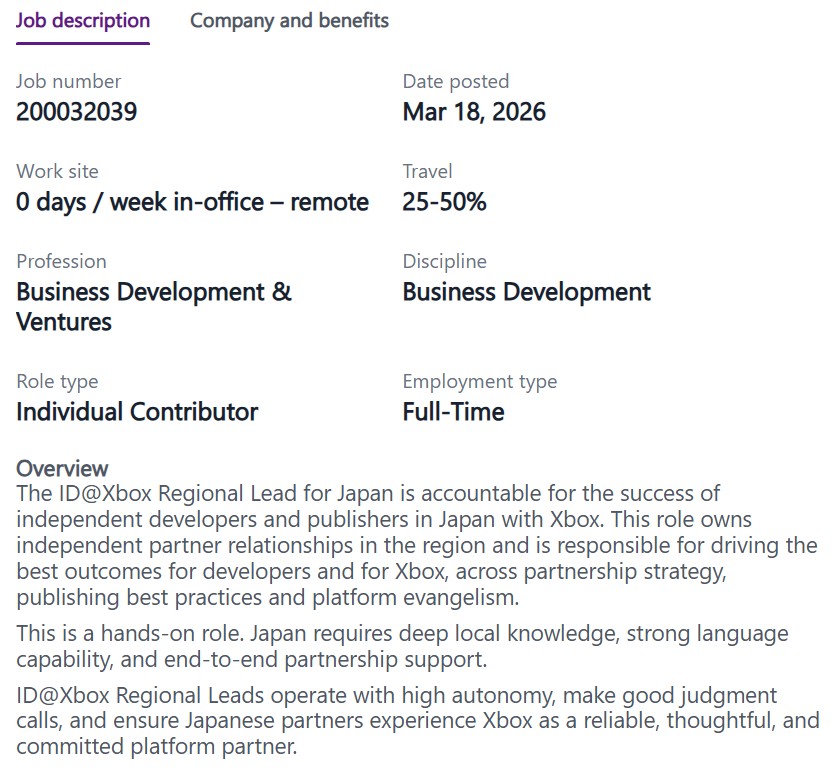Select the Job description tab
Image resolution: width=837 pixels, height=782 pixels.
[83, 20]
